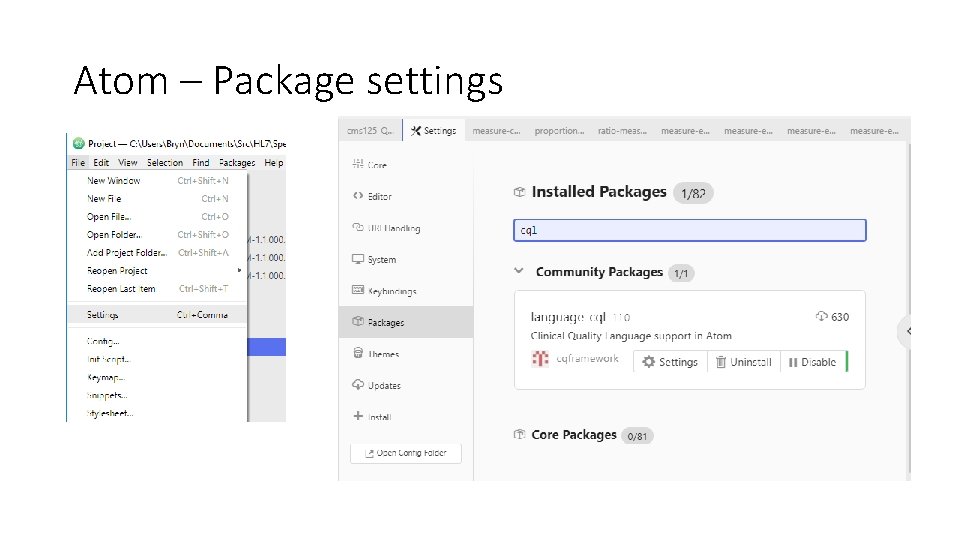The width and height of the screenshot is (960, 540).
Task: Expand the Reopen Project submenu
Action: (157, 271)
